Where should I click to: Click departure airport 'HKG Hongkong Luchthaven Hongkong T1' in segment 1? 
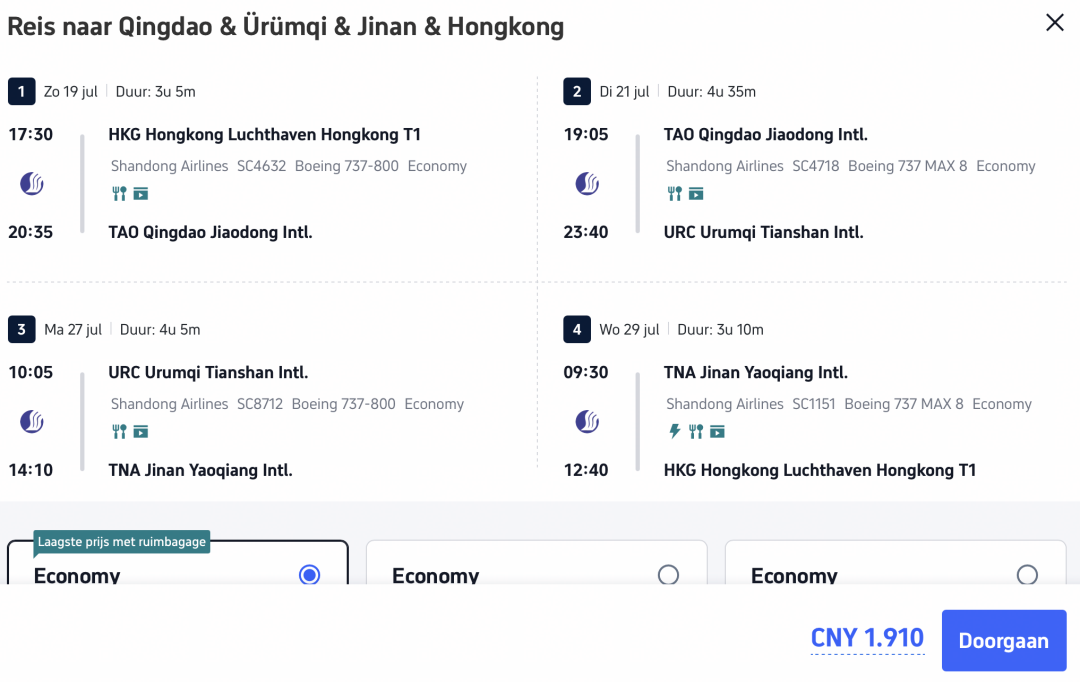[264, 134]
